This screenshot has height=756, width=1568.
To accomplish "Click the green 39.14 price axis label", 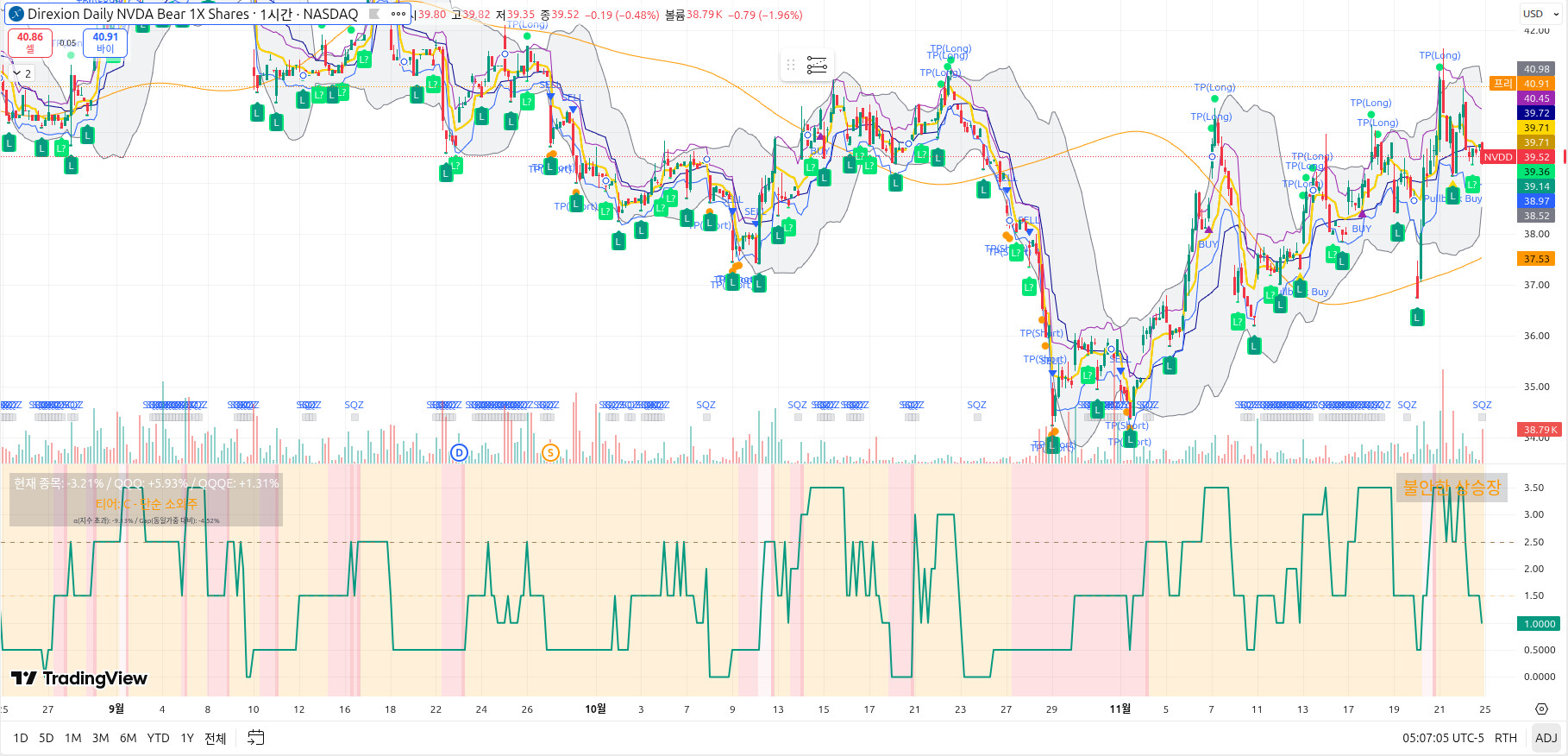I will point(1536,186).
